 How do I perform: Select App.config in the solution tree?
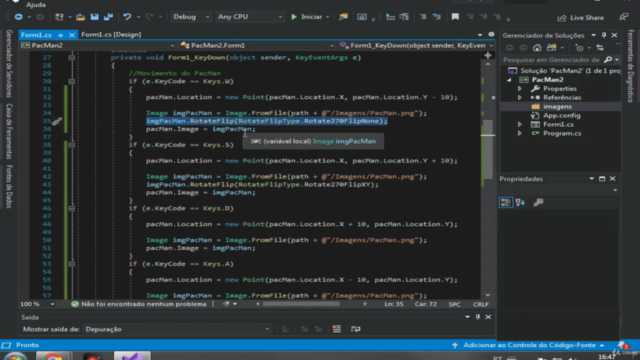pyautogui.click(x=561, y=116)
